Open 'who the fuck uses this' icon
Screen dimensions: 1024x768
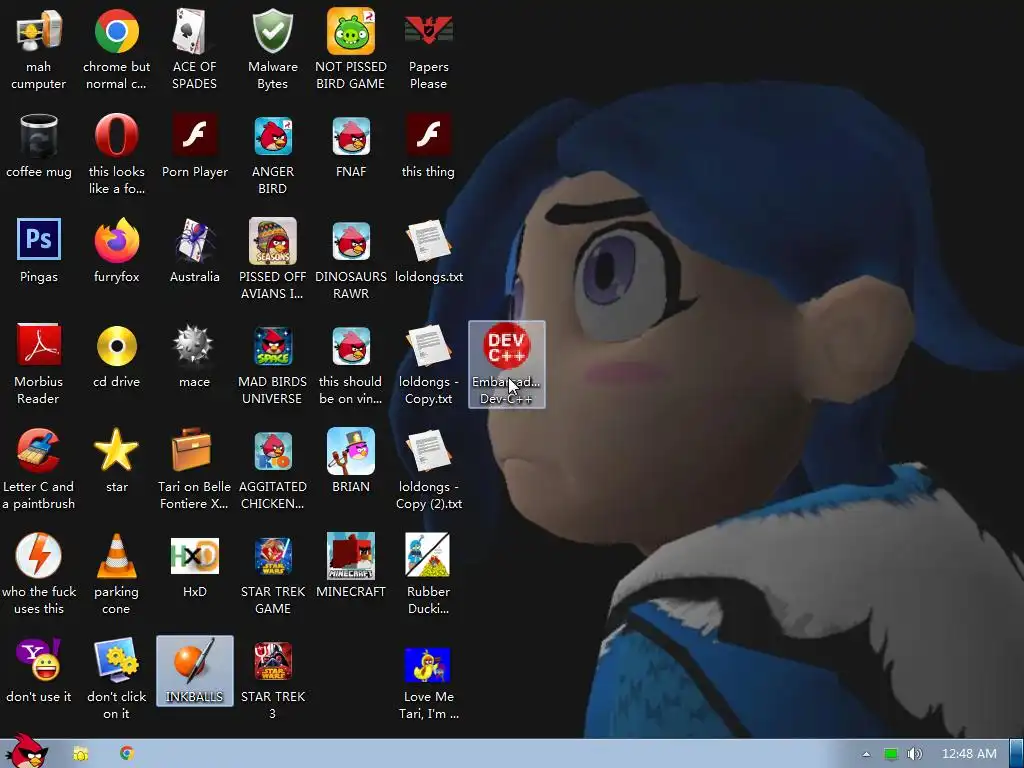coord(39,575)
